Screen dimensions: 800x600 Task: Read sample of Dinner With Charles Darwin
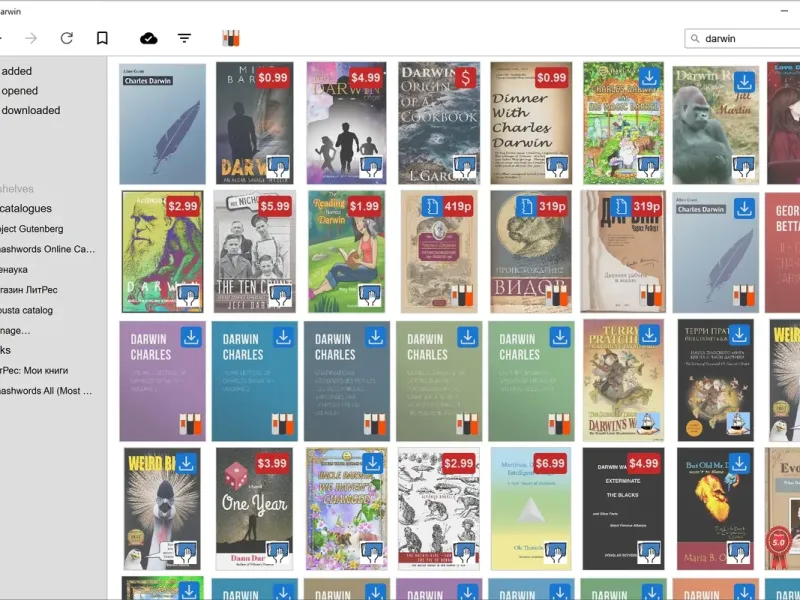[557, 166]
